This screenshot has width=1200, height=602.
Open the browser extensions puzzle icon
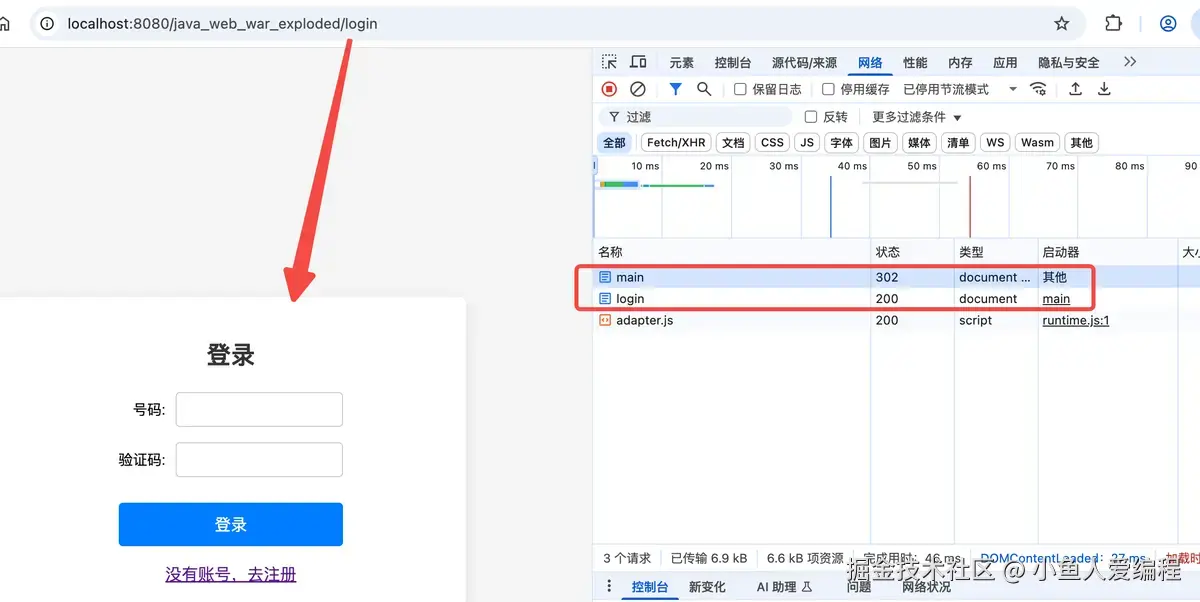coord(1113,23)
